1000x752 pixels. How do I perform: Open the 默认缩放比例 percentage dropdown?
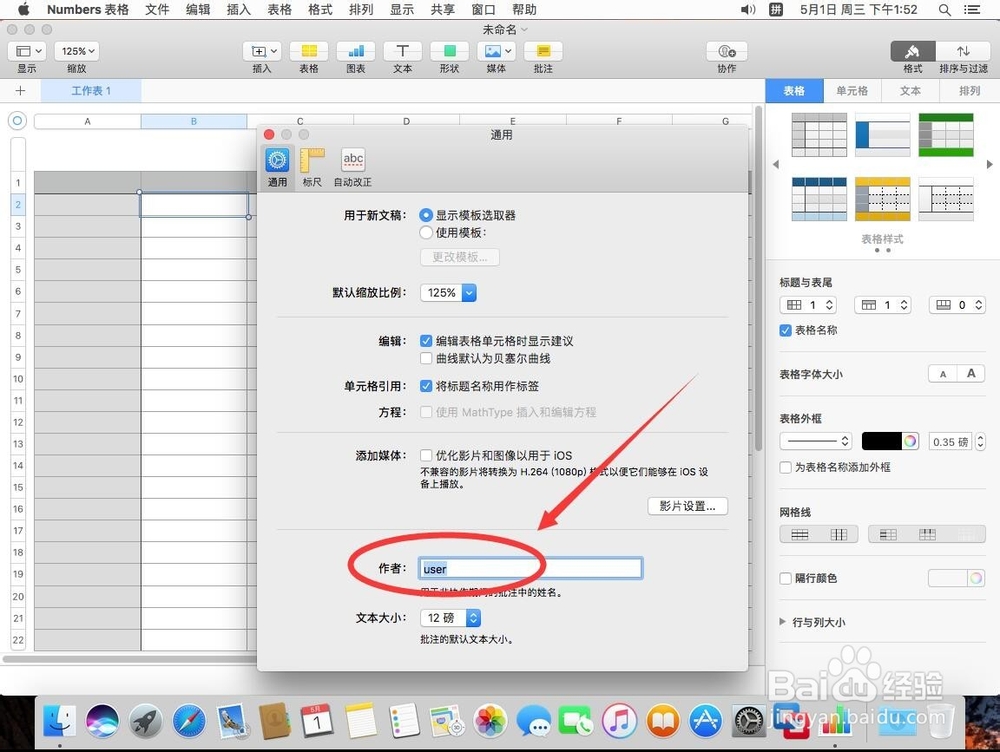tap(447, 293)
